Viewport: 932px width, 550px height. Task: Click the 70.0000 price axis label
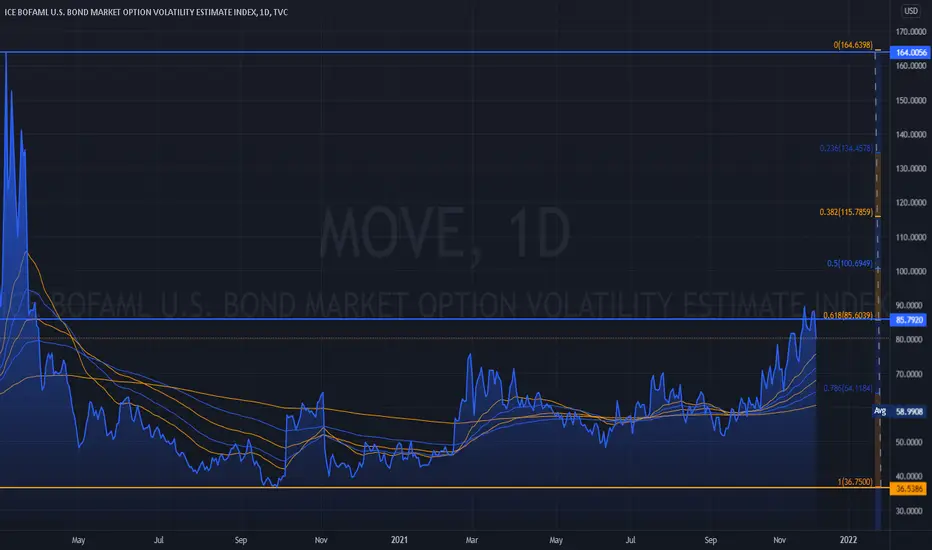tap(911, 374)
